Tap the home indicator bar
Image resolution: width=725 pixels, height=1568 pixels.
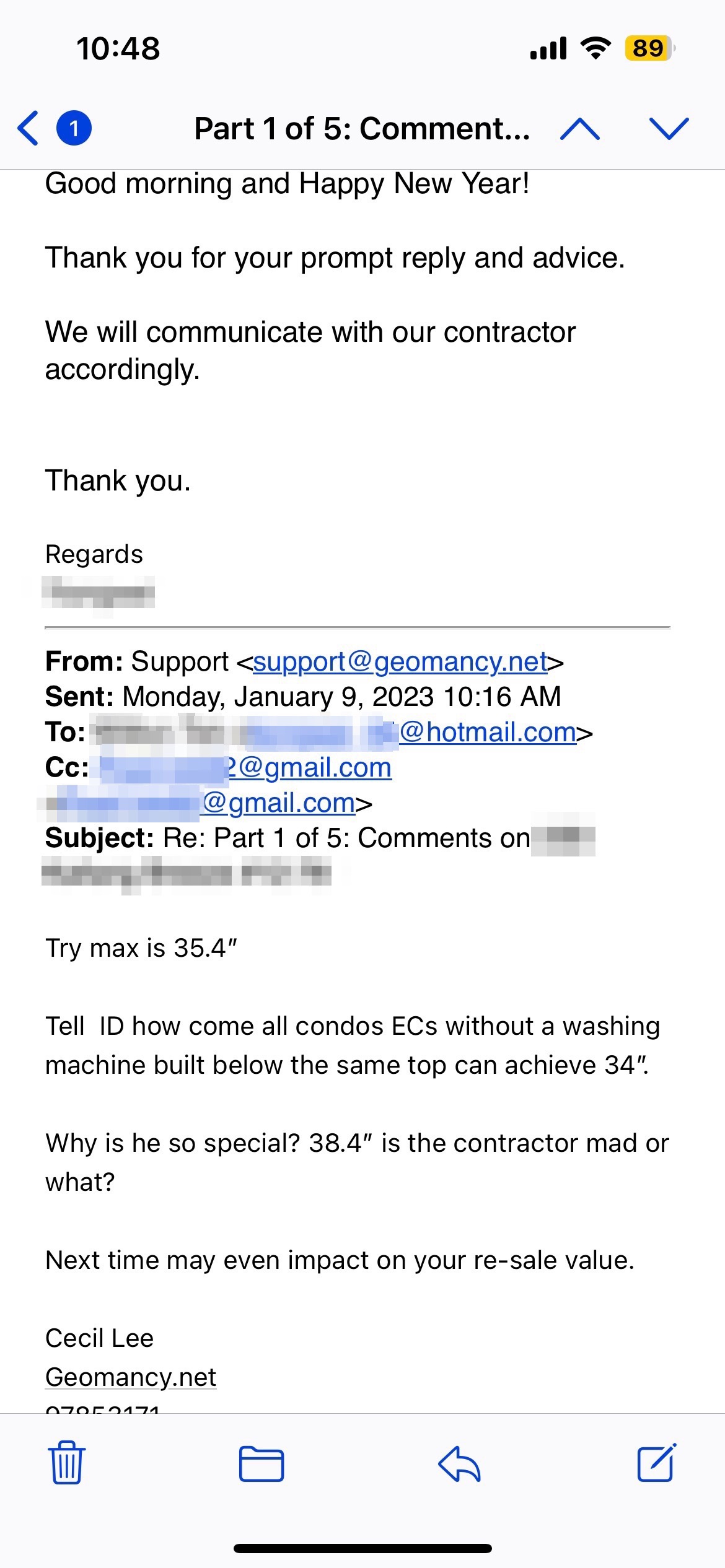click(x=362, y=1548)
